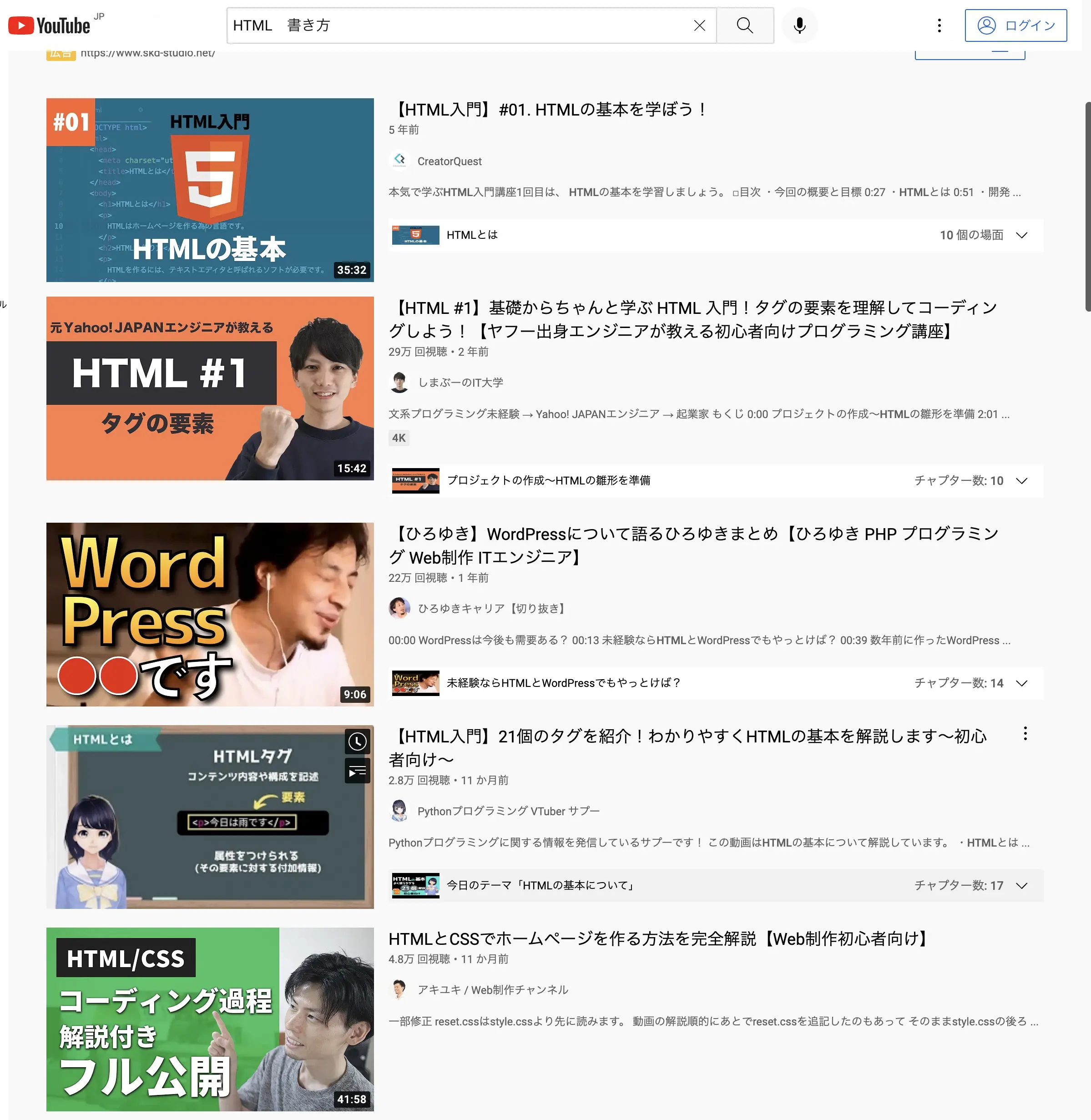The image size is (1091, 1120).
Task: Click the page vertical scrollbar
Action: coord(1087,206)
